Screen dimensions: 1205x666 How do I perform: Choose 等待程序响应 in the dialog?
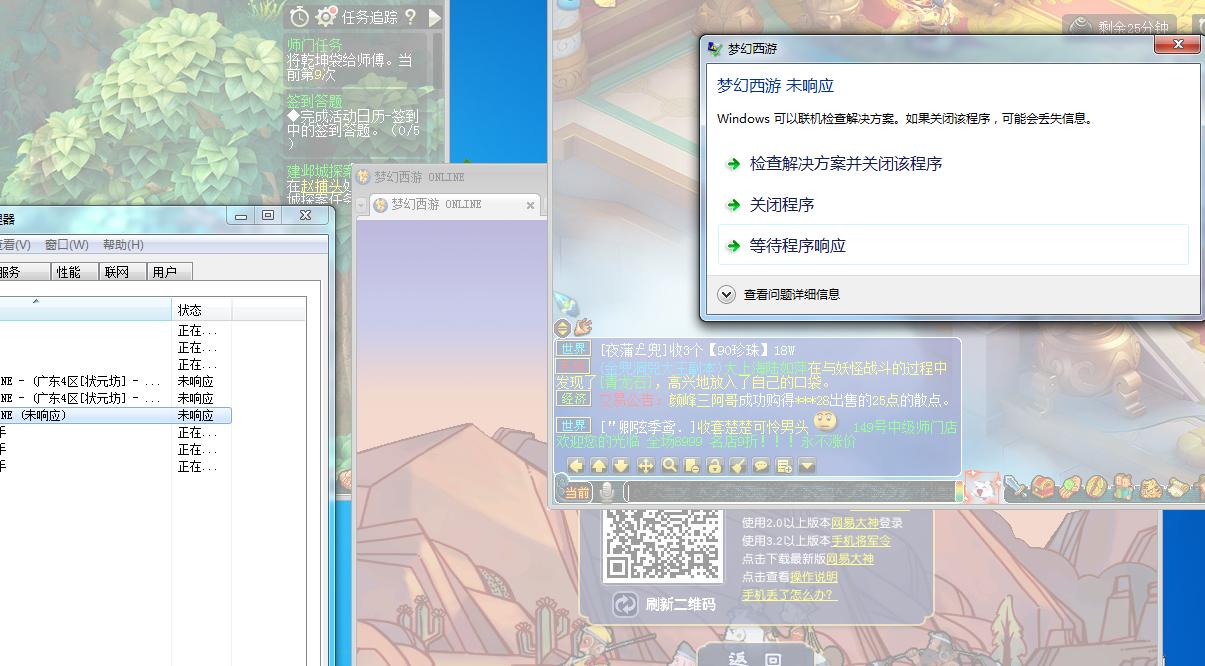[x=953, y=245]
